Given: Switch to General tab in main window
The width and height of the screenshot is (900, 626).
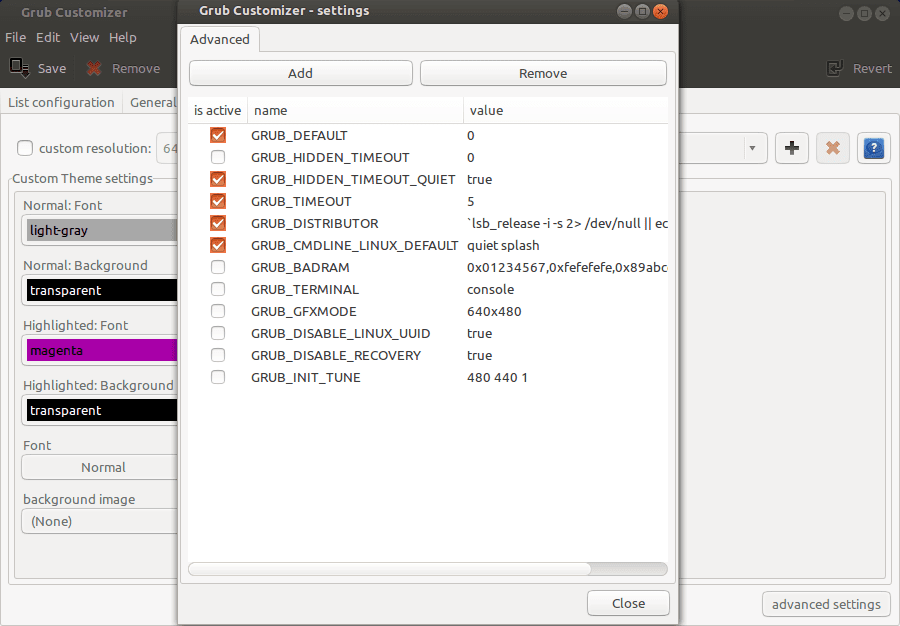Looking at the screenshot, I should 152,103.
